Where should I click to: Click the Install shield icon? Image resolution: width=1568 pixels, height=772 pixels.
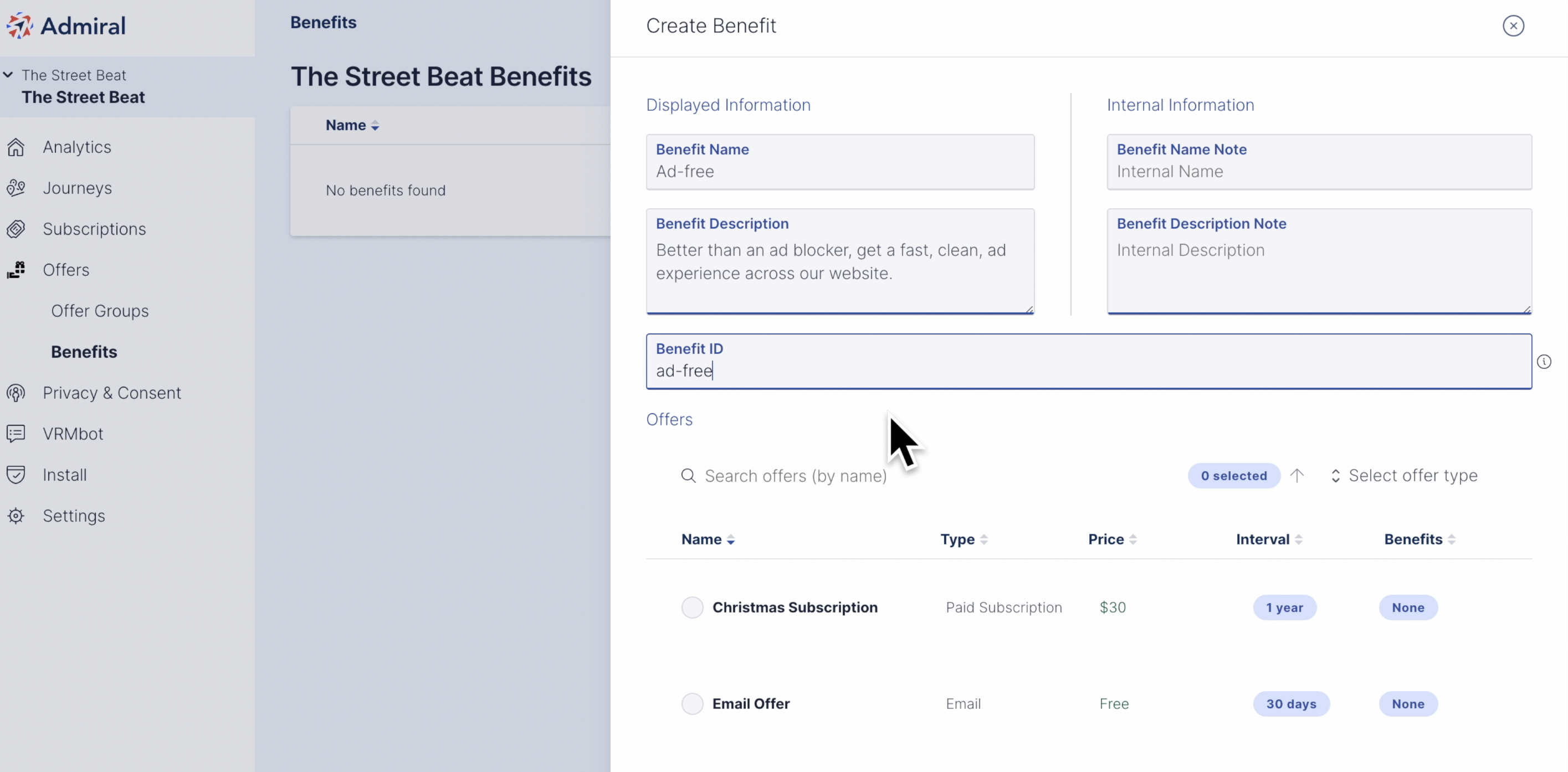(x=16, y=475)
